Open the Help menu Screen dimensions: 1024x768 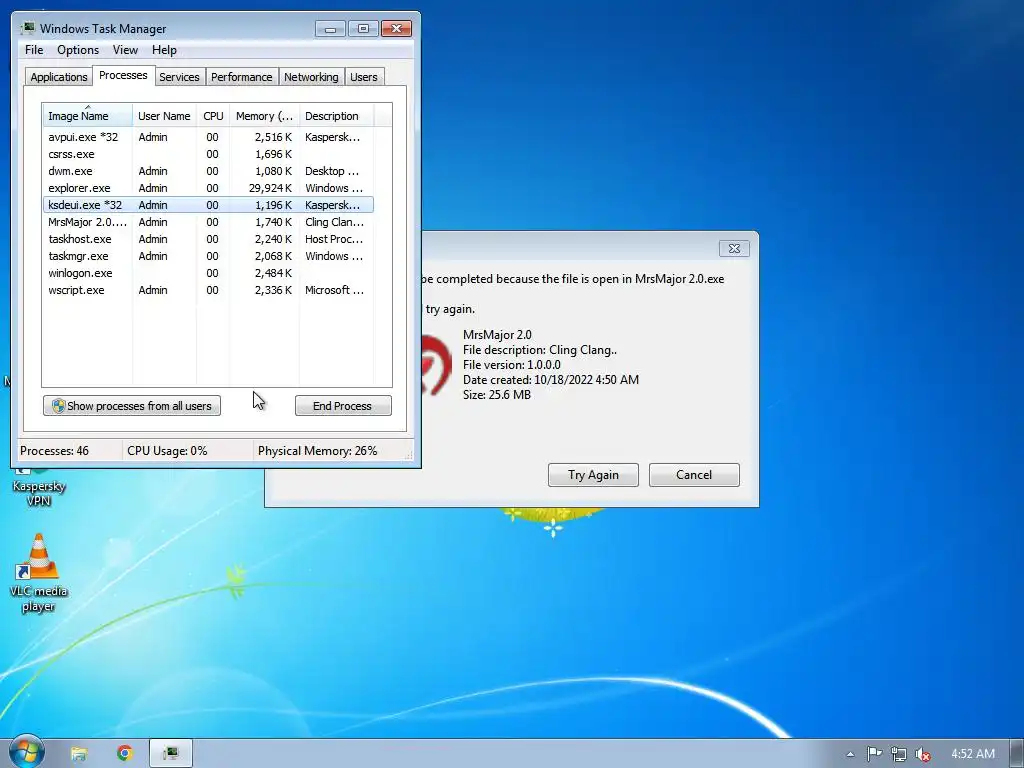[164, 50]
